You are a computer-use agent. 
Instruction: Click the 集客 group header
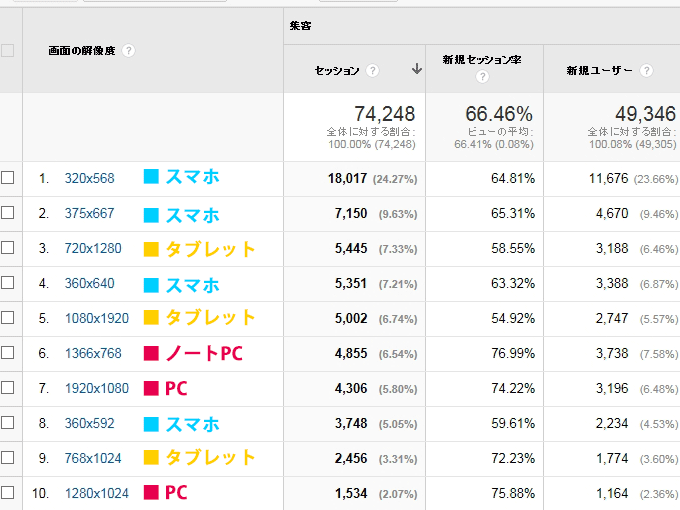click(x=300, y=26)
